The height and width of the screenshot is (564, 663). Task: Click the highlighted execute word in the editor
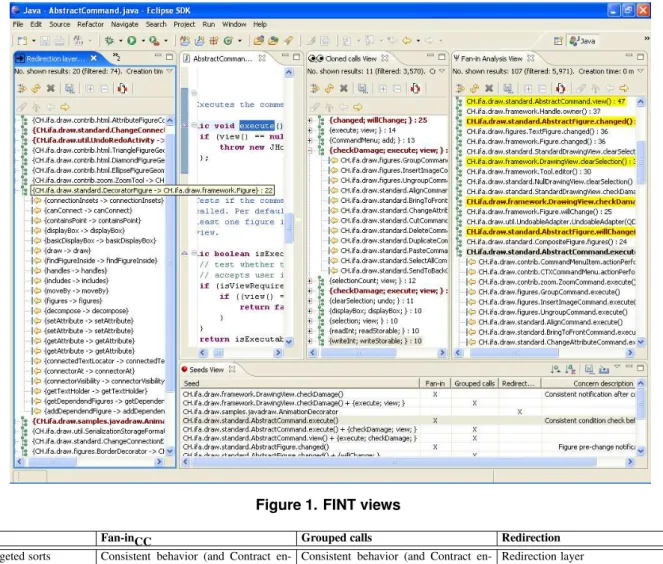pyautogui.click(x=257, y=126)
